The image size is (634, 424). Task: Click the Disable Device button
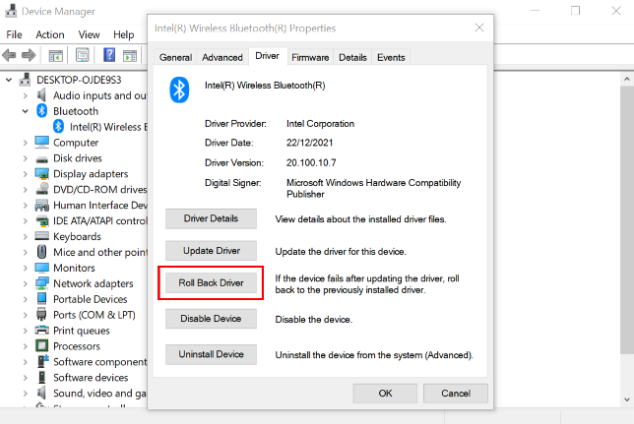[x=211, y=319]
